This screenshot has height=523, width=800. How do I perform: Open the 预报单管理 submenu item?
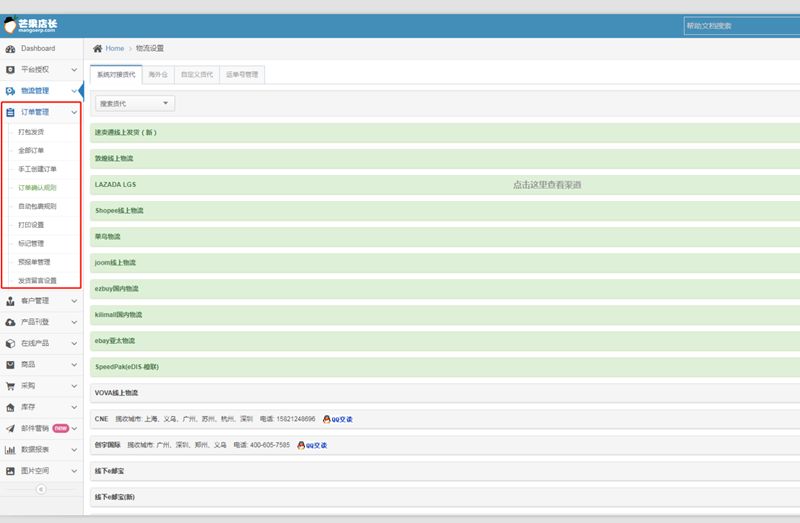tap(34, 262)
